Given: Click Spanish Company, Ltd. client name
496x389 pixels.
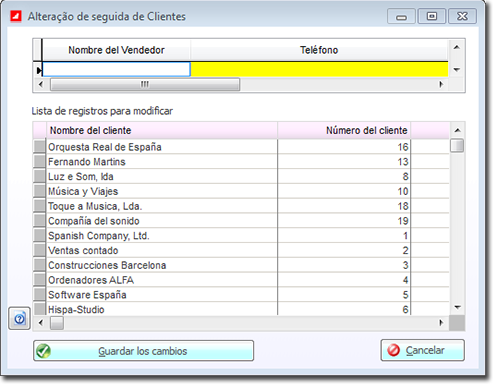Looking at the screenshot, I should pyautogui.click(x=99, y=236).
